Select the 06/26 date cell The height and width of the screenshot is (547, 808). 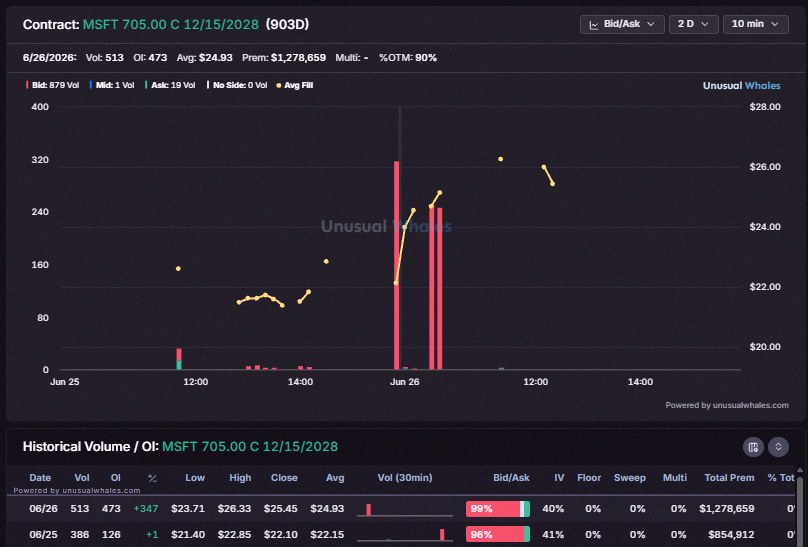click(x=43, y=509)
